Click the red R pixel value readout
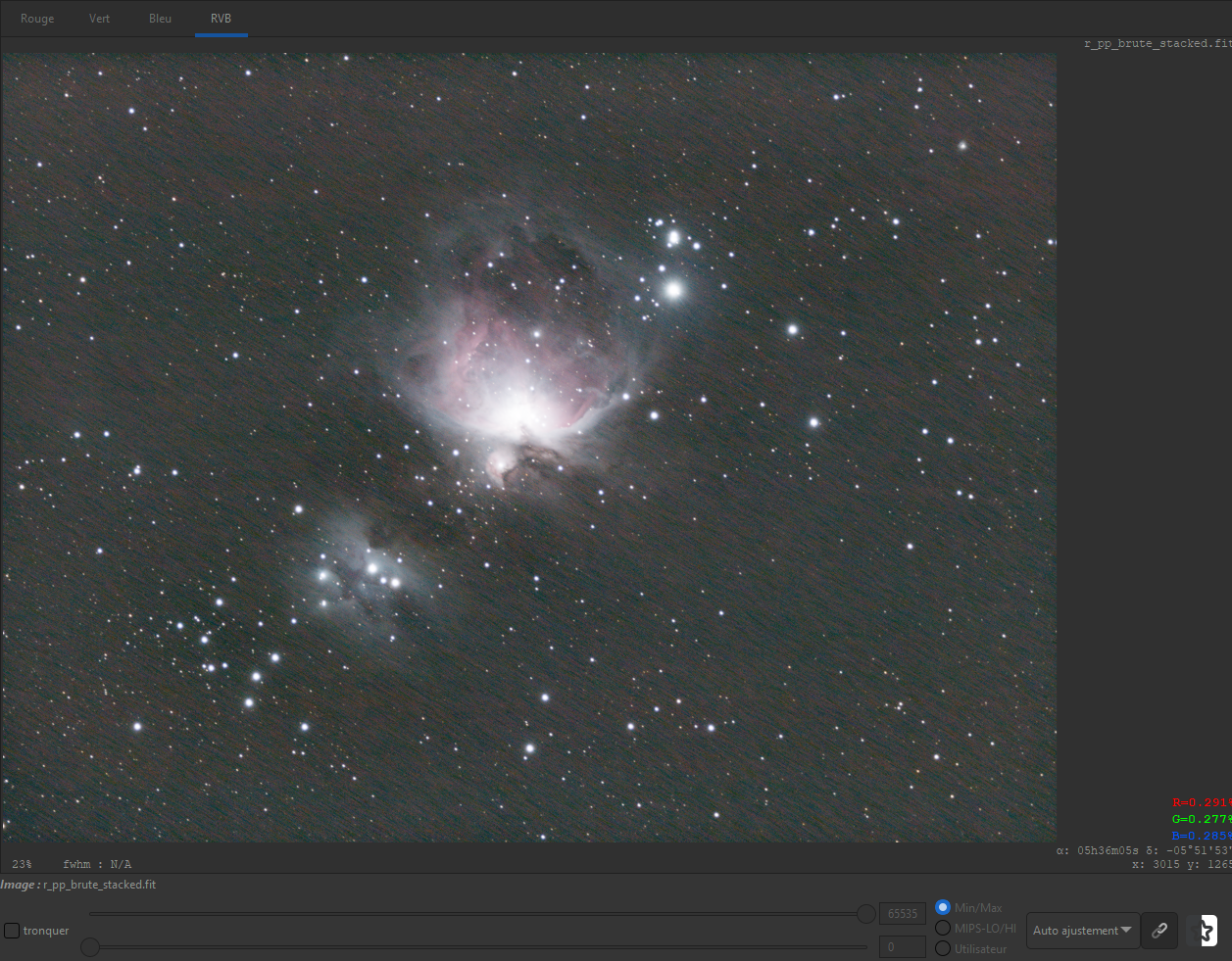Image resolution: width=1232 pixels, height=961 pixels. [x=1202, y=803]
